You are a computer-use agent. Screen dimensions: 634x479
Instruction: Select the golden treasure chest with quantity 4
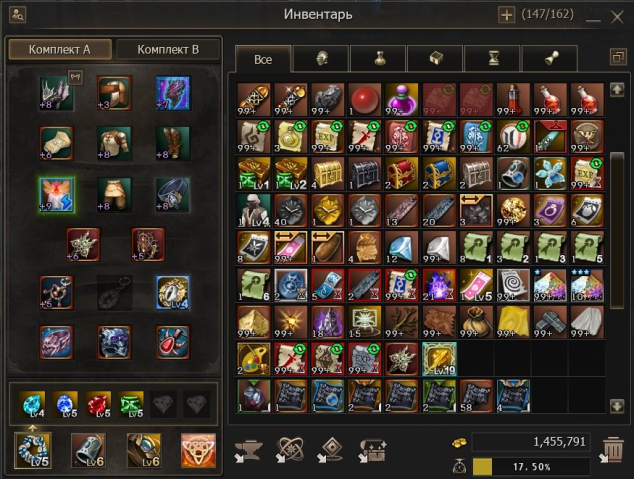[328, 174]
